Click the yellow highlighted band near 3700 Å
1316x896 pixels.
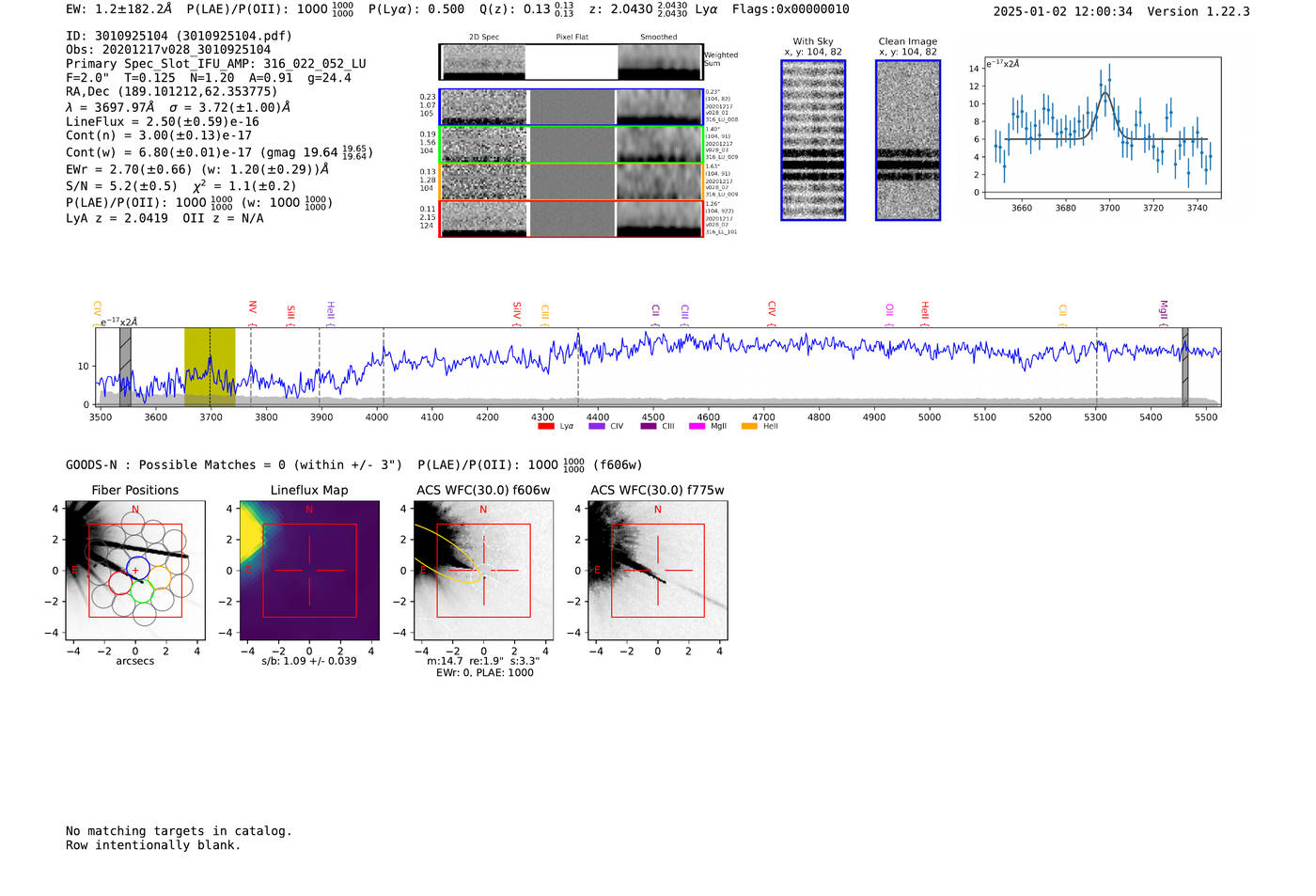click(x=210, y=367)
